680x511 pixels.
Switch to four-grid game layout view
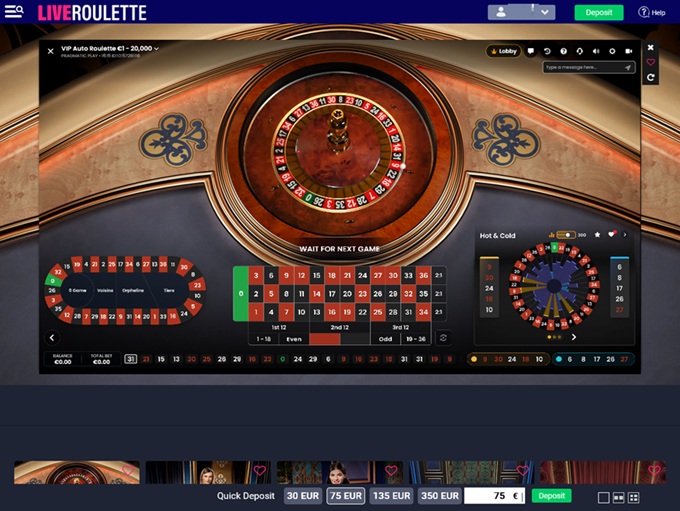(x=634, y=498)
